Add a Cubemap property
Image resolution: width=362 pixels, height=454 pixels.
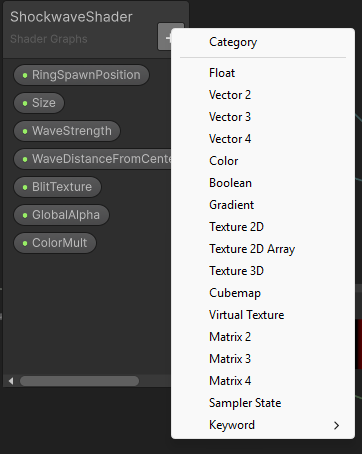(x=263, y=293)
